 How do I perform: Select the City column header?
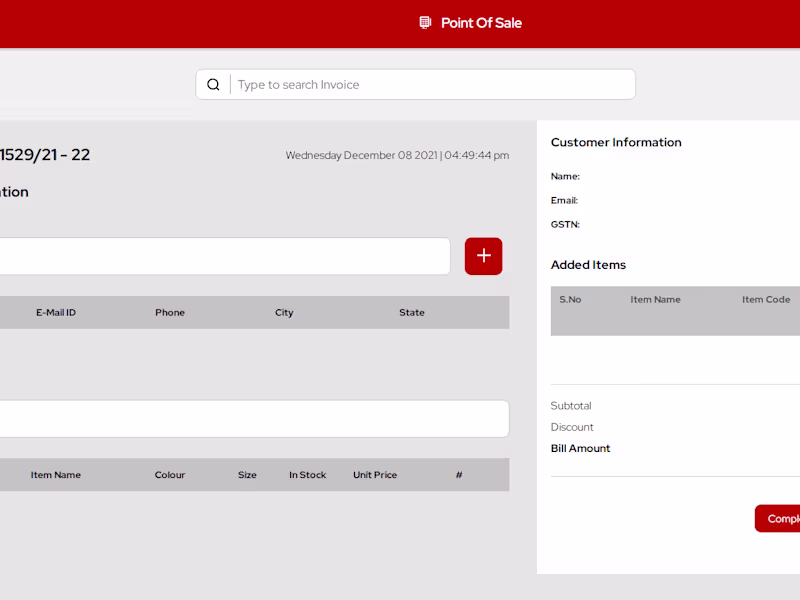284,313
